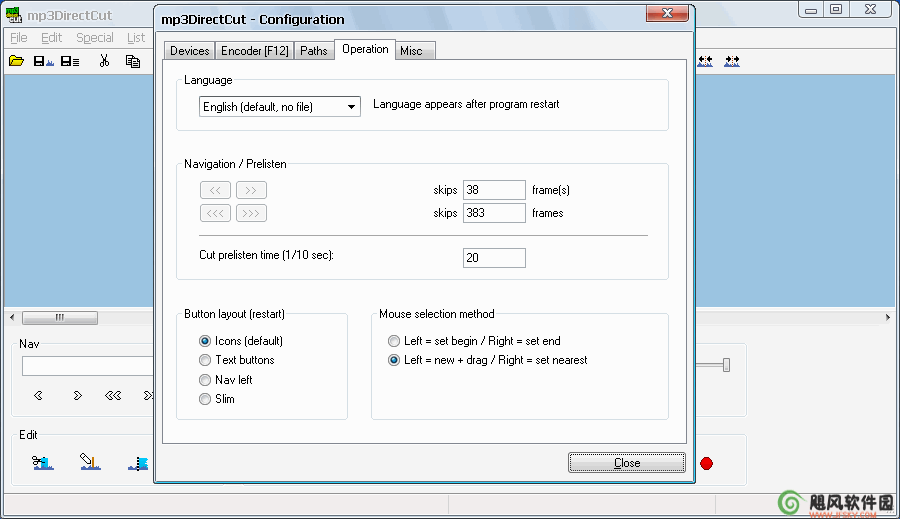
Task: Switch to the Paths tab
Action: pyautogui.click(x=314, y=51)
